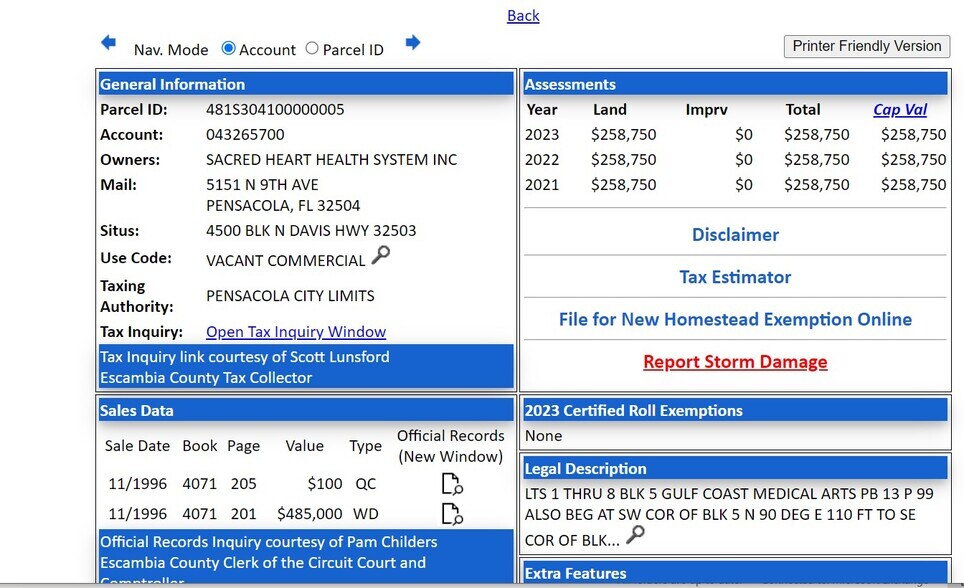Viewport: 964px width, 588px height.
Task: Open the Tax Estimator
Action: (x=735, y=277)
